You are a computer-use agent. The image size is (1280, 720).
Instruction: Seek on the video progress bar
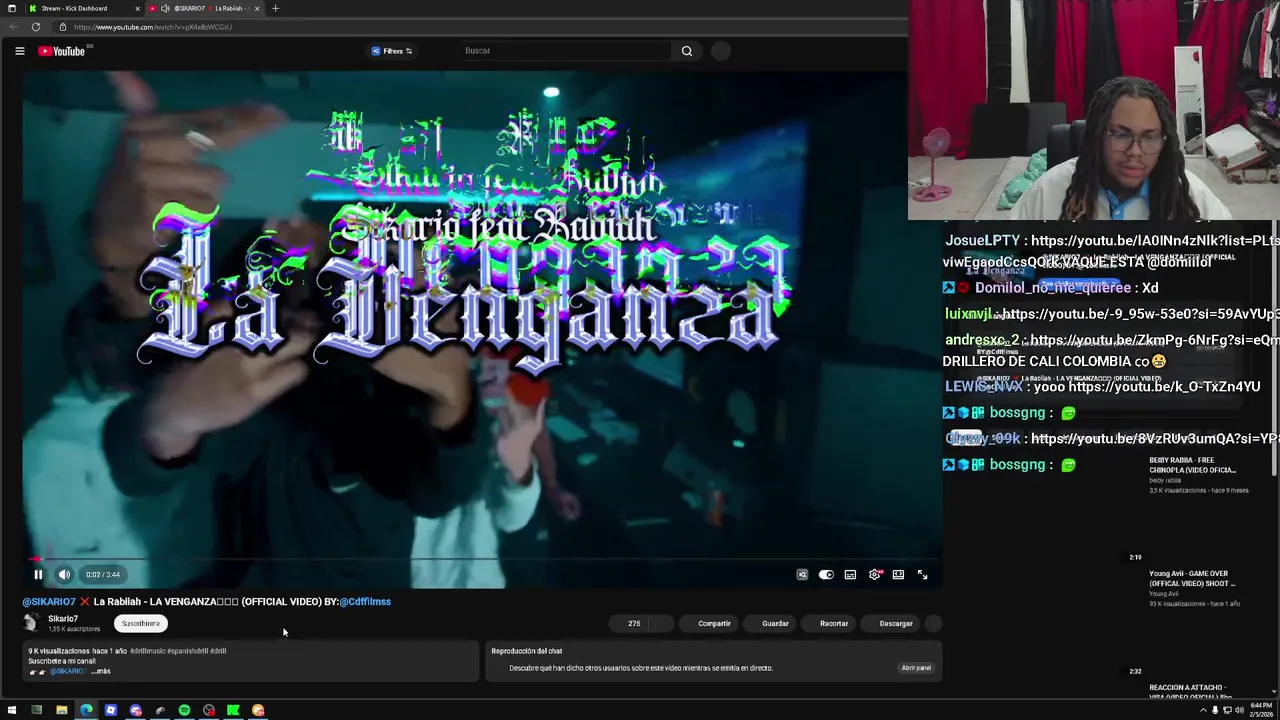coord(480,560)
